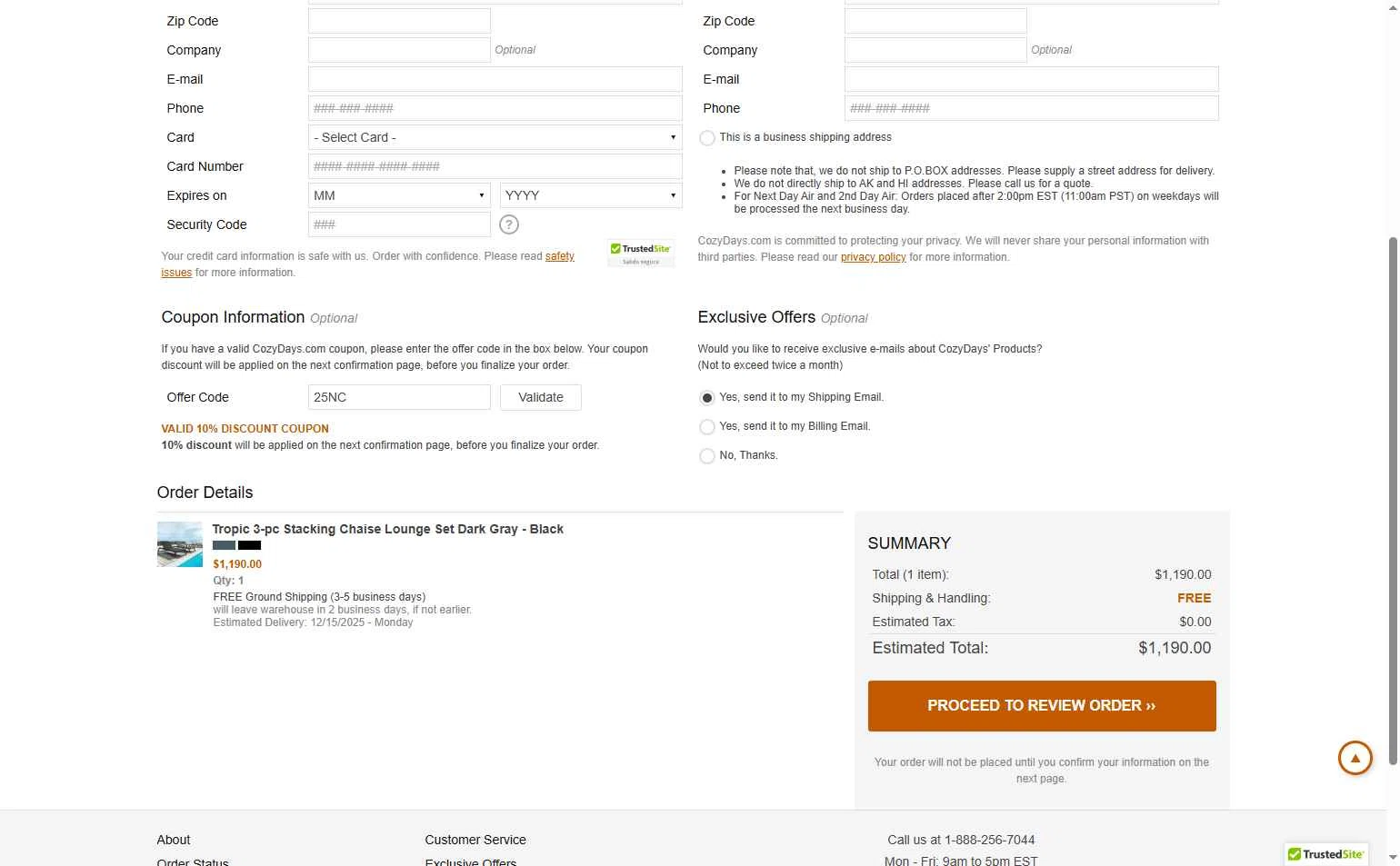Open the expiration month MM dropdown
Image resolution: width=1400 pixels, height=866 pixels.
(x=399, y=195)
